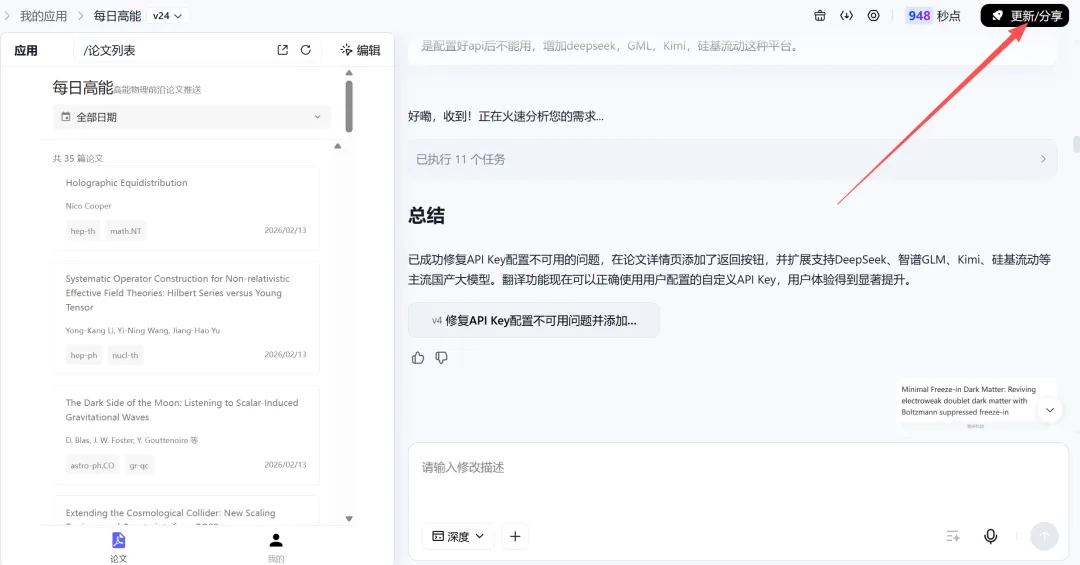Click the send arrow button
The image size is (1080, 565).
[x=1044, y=536]
